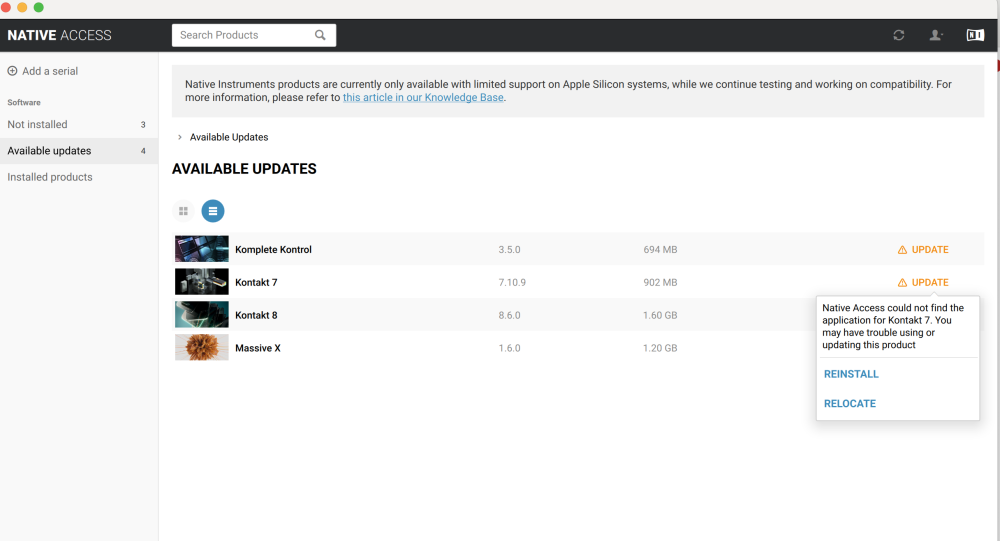Click the 694 MB size value
Screen dimensions: 1000x541
click(660, 249)
